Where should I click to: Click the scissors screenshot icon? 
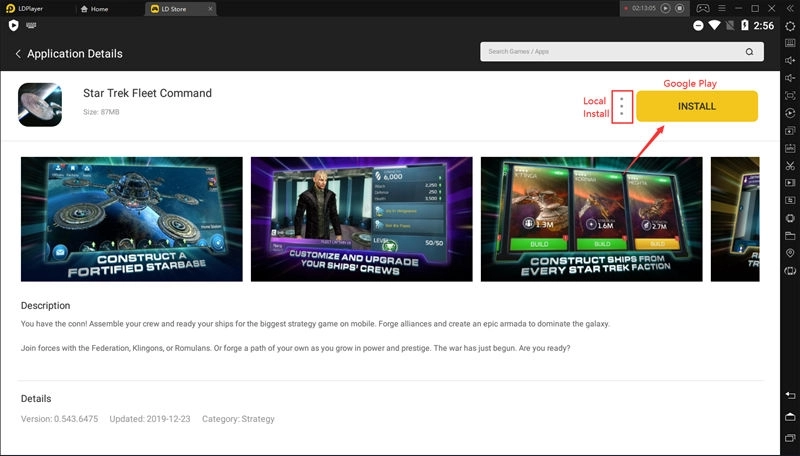pyautogui.click(x=790, y=165)
